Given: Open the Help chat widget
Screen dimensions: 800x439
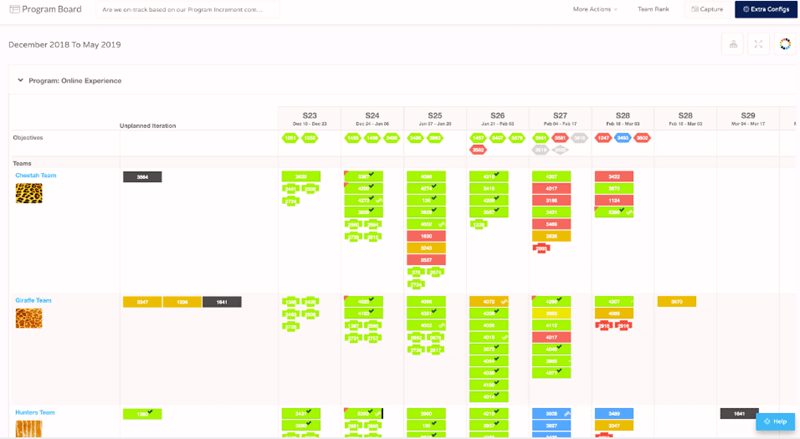Looking at the screenshot, I should coord(775,421).
